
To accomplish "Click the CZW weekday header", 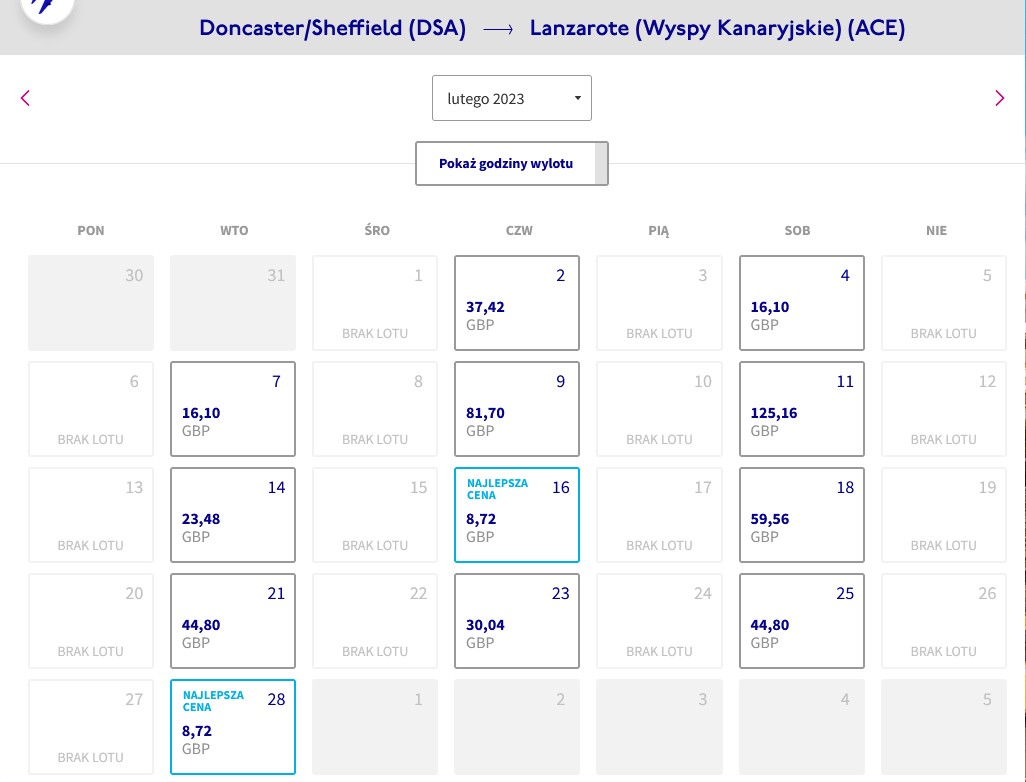I will tap(520, 230).
